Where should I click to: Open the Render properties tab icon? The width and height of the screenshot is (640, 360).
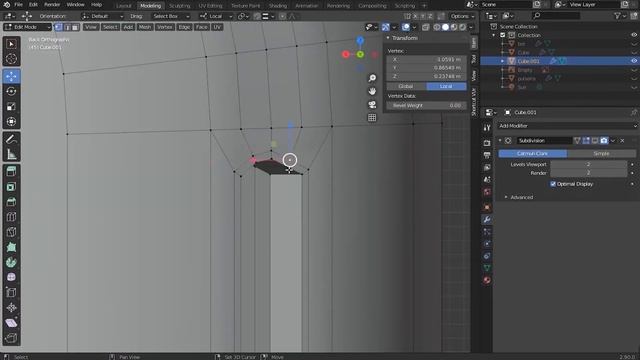click(x=487, y=143)
